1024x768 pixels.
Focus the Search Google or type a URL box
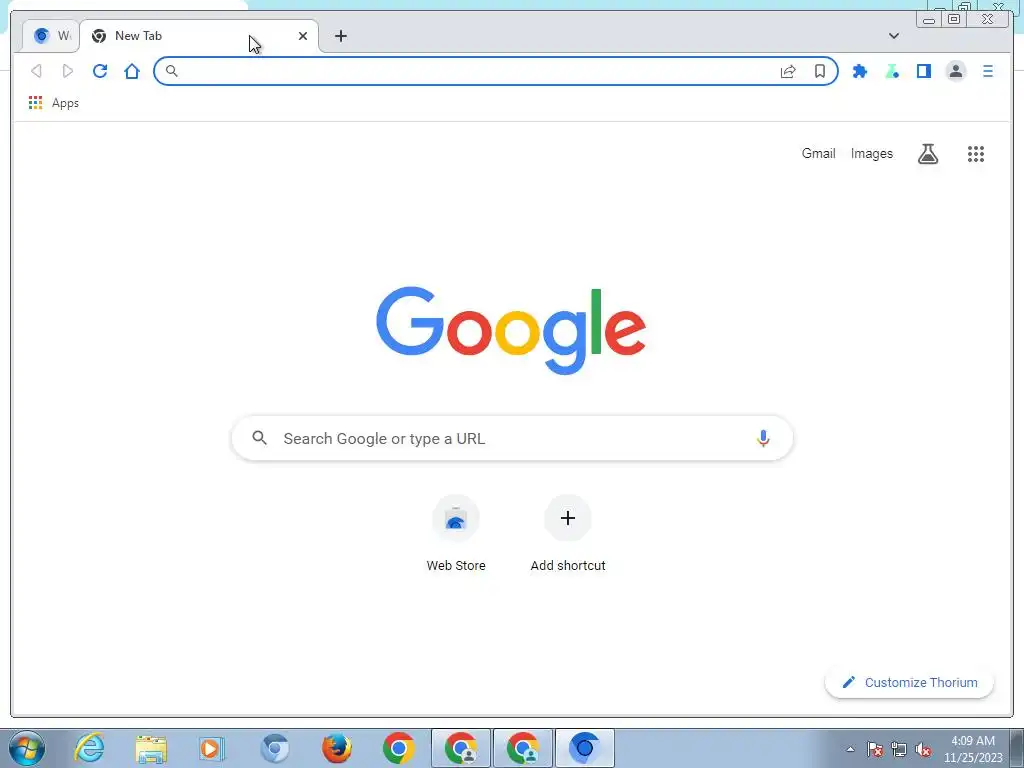(x=513, y=438)
